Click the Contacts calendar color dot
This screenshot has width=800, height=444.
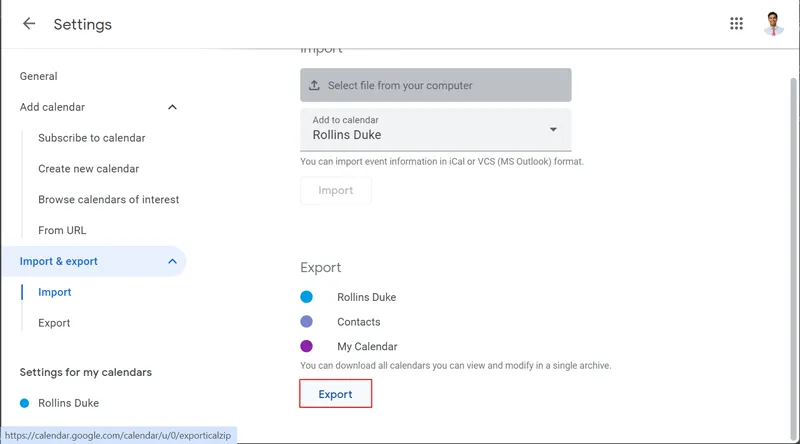coord(306,322)
